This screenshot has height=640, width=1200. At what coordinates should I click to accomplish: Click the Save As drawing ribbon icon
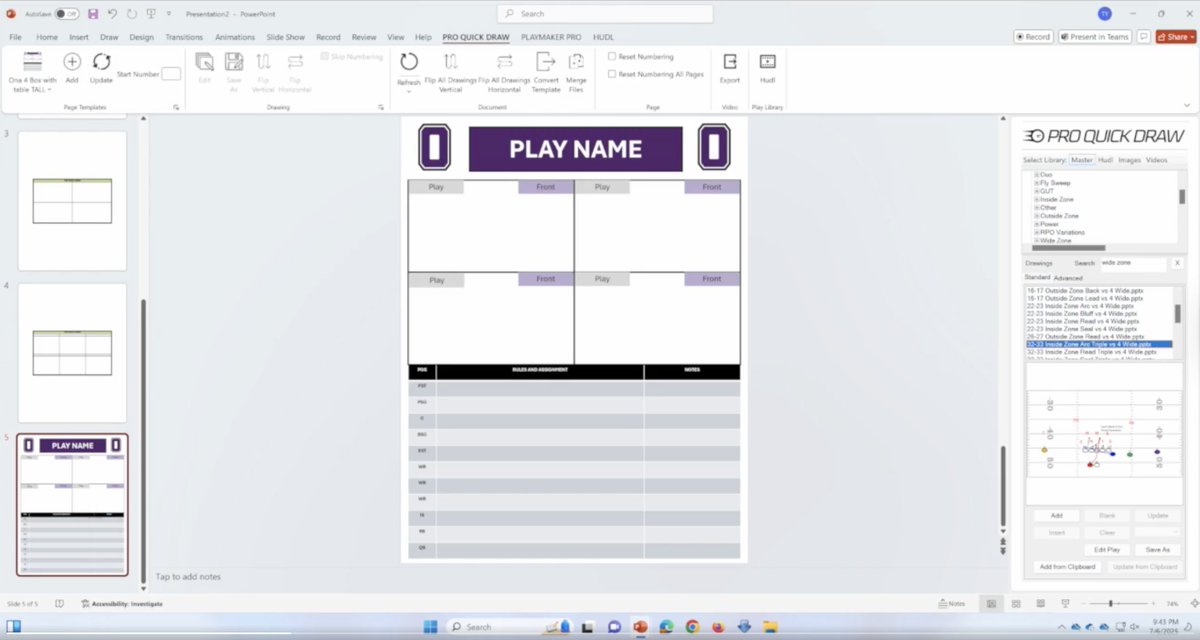[x=234, y=62]
